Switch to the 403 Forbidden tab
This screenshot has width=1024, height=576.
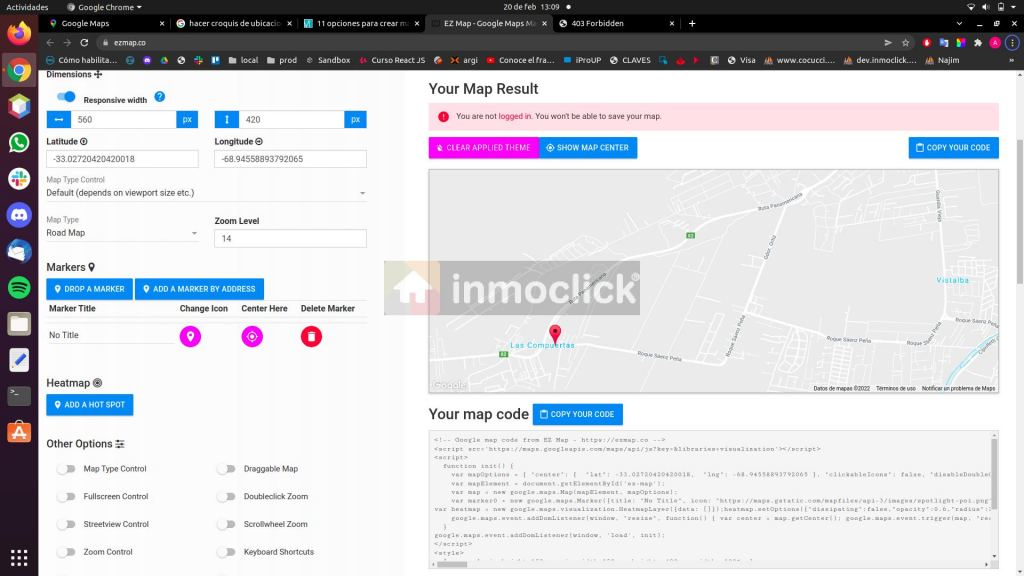598,23
